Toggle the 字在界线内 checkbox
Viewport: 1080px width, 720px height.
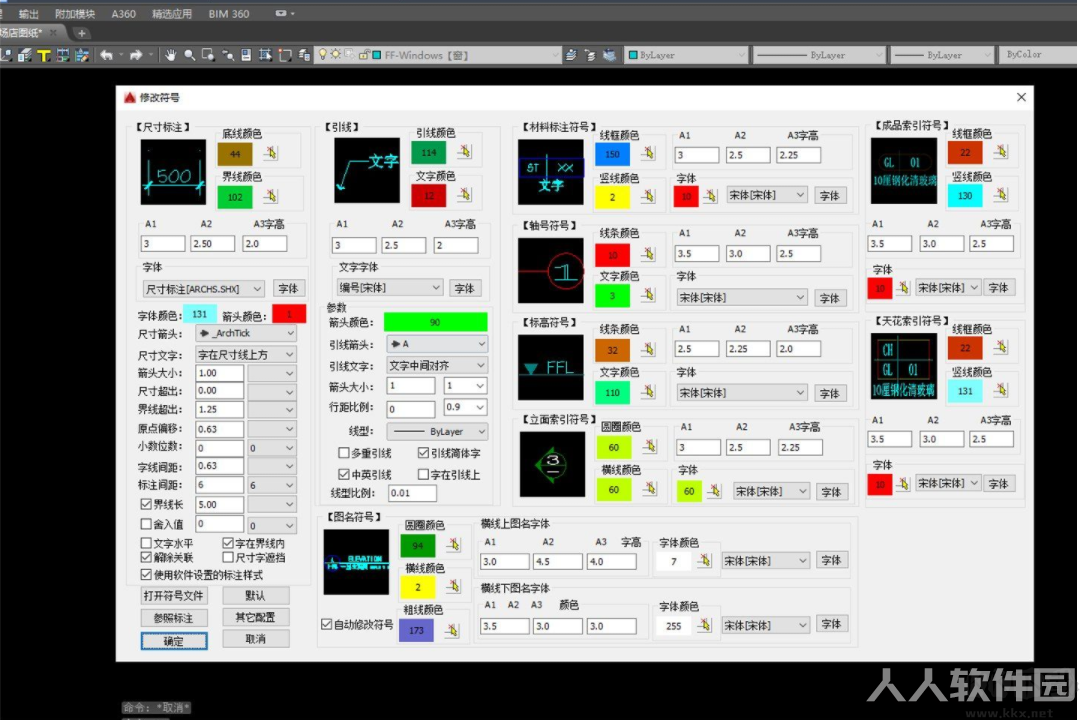[228, 544]
